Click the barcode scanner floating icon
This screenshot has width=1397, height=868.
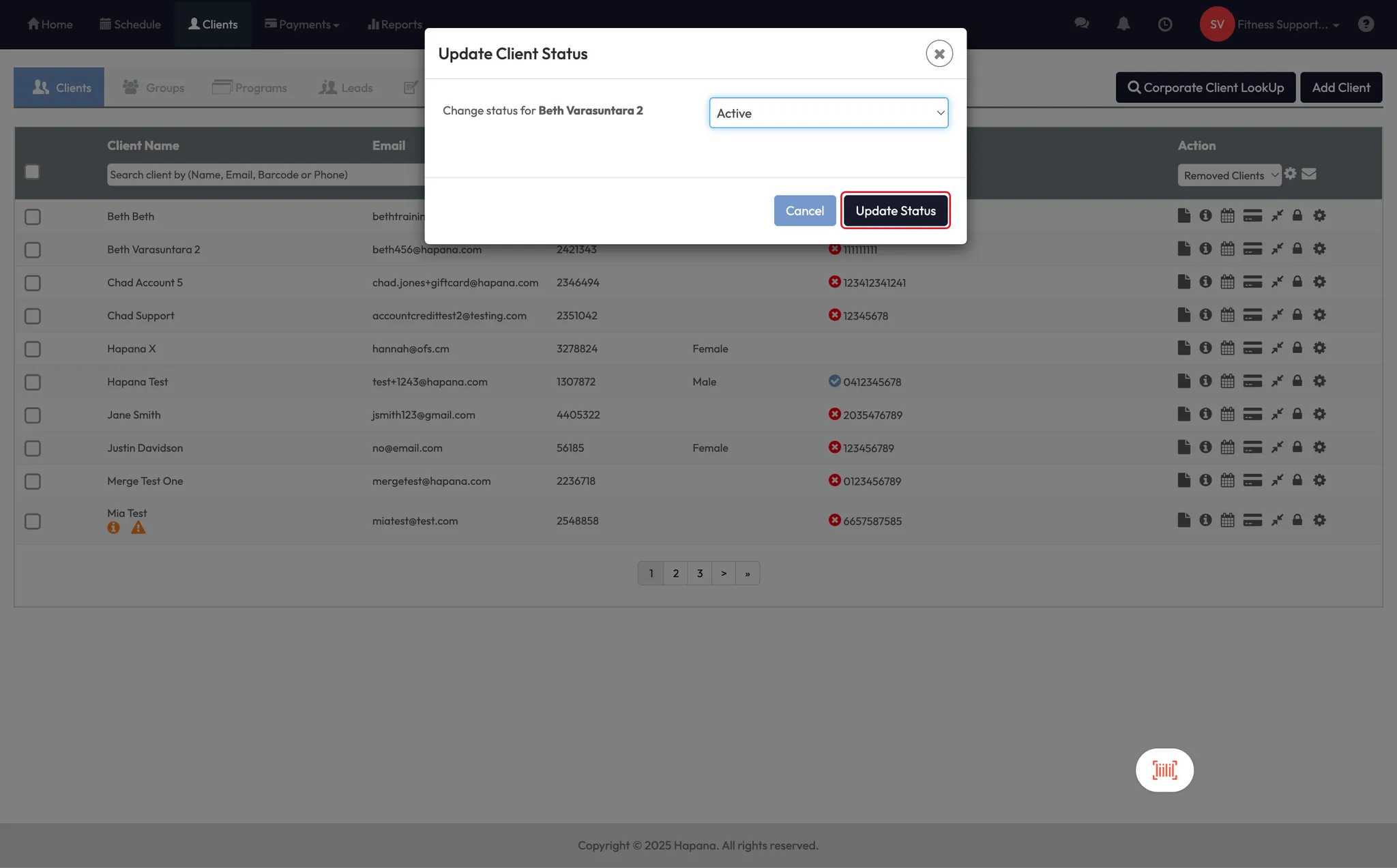[1164, 770]
